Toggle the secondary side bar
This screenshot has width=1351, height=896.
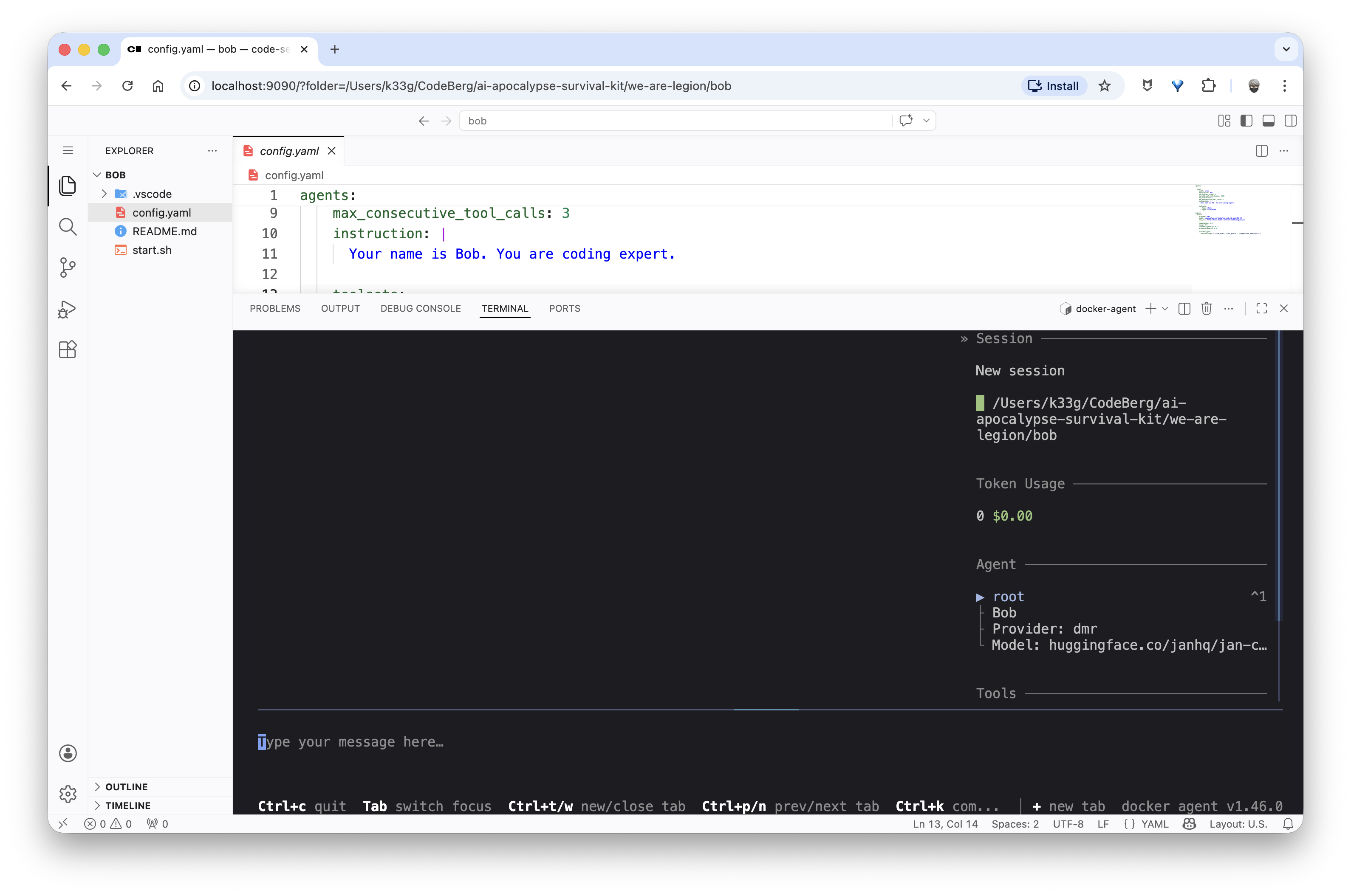click(1290, 121)
